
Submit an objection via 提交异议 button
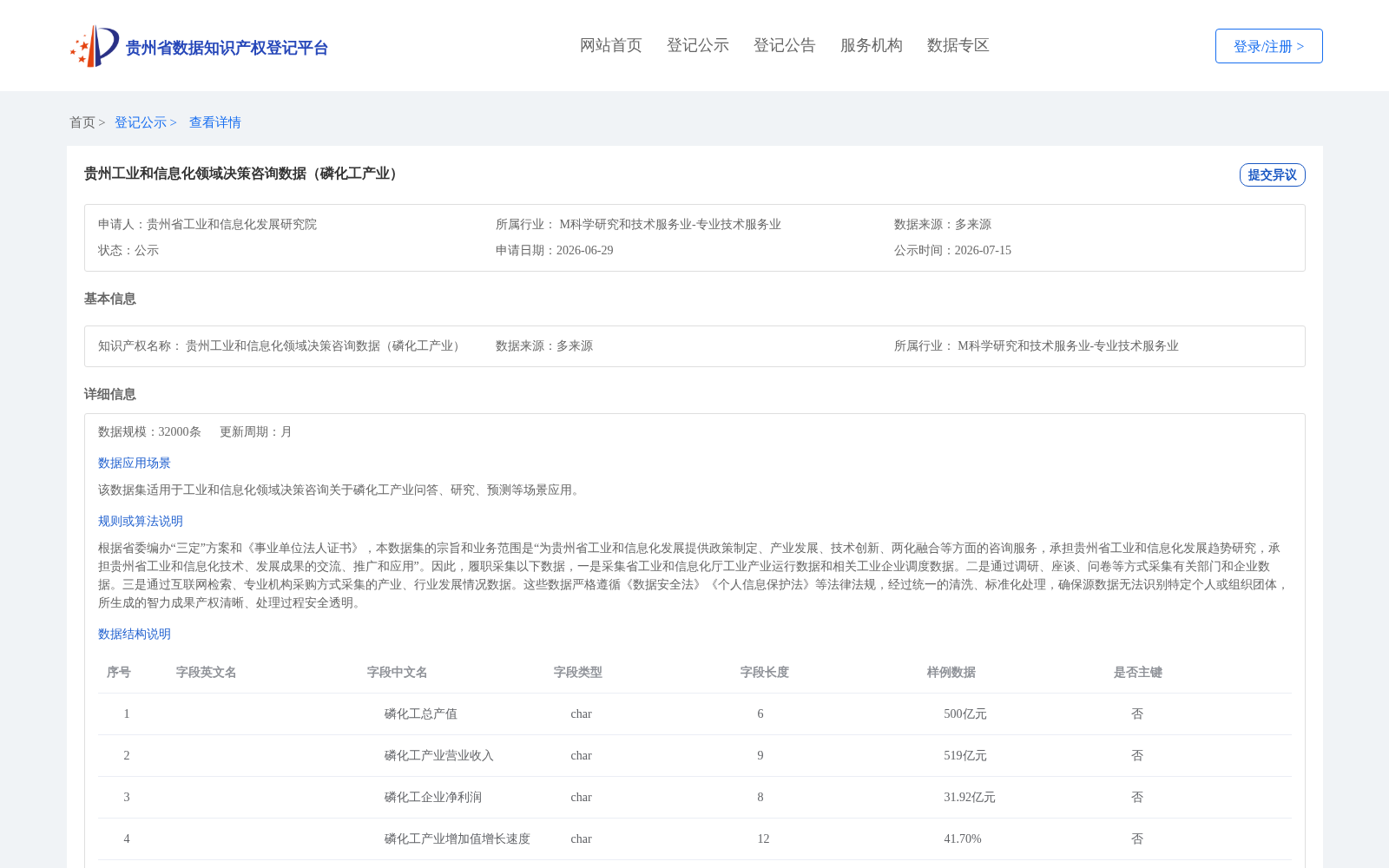tap(1273, 174)
